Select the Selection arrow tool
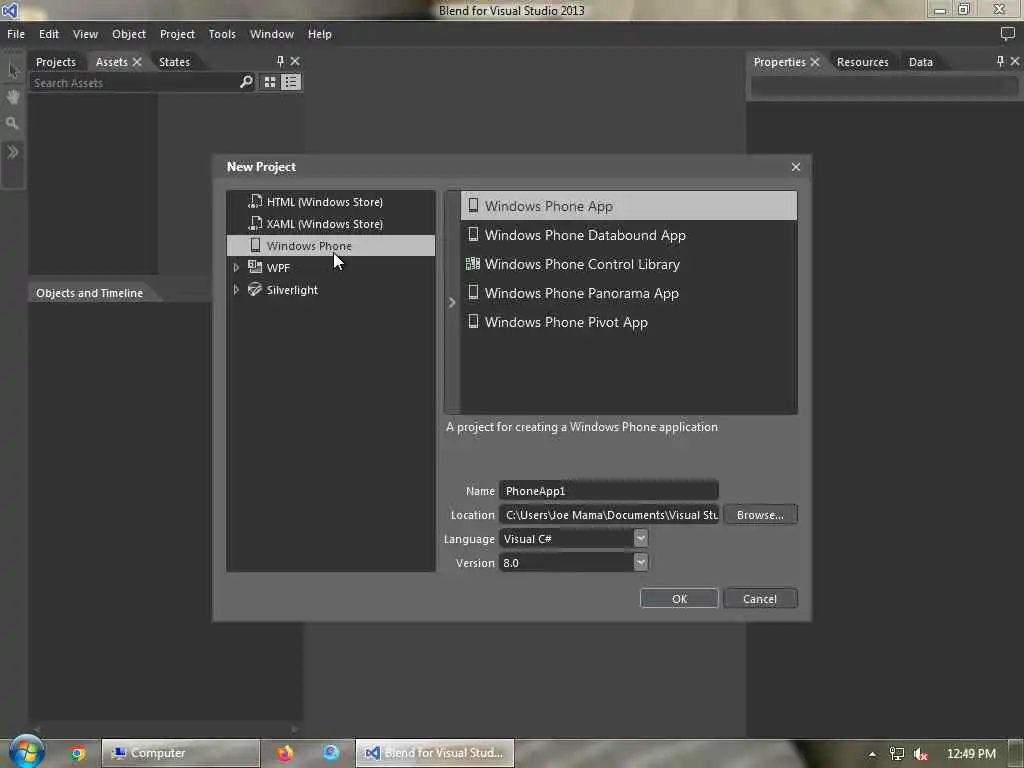Screen dimensions: 1024x768 click(x=13, y=71)
